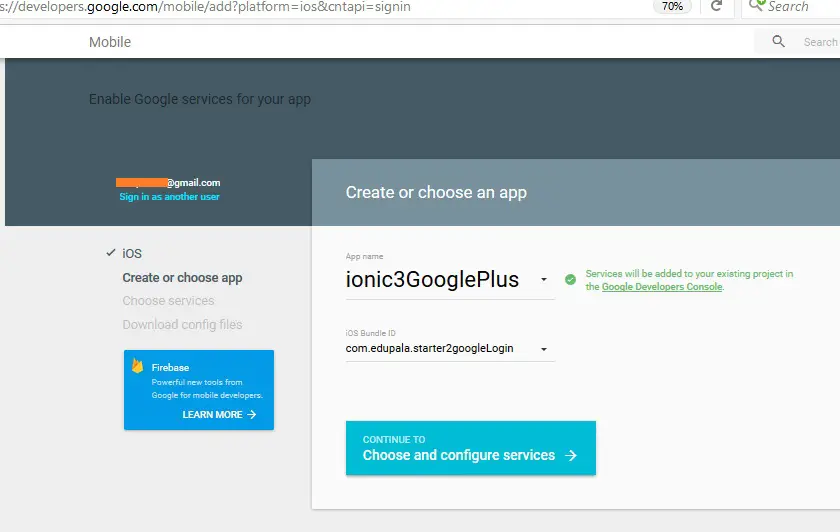The height and width of the screenshot is (532, 840).
Task: Click Sign in as another user link
Action: 169,197
